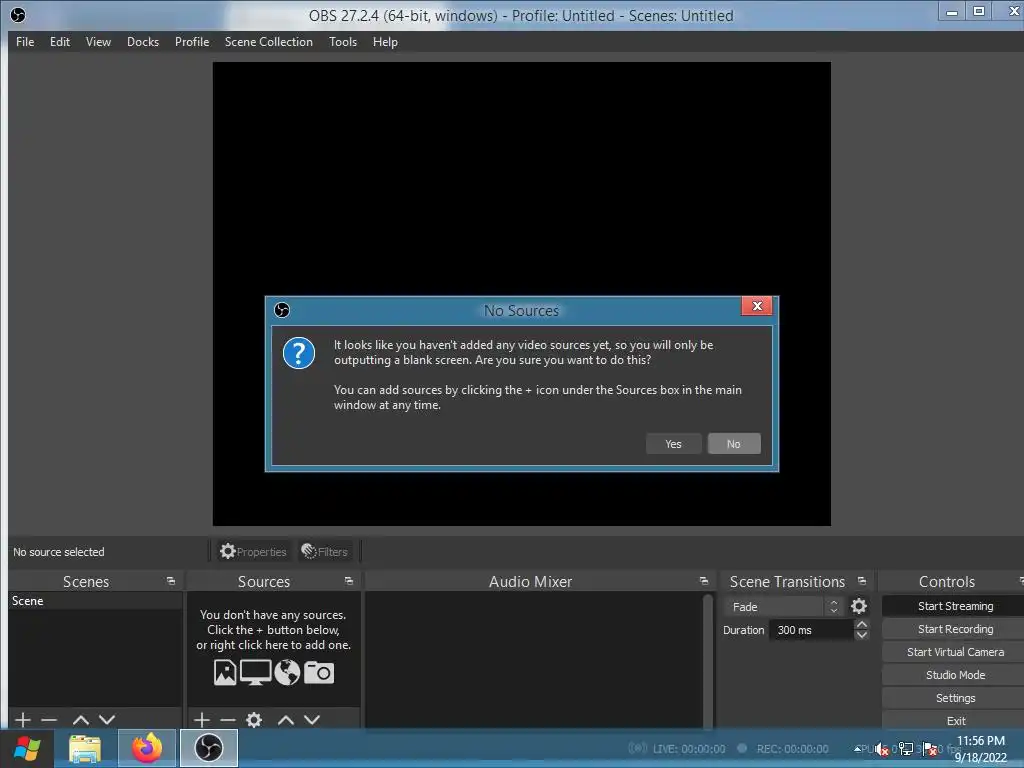Open the Help menu
1024x768 pixels.
385,42
